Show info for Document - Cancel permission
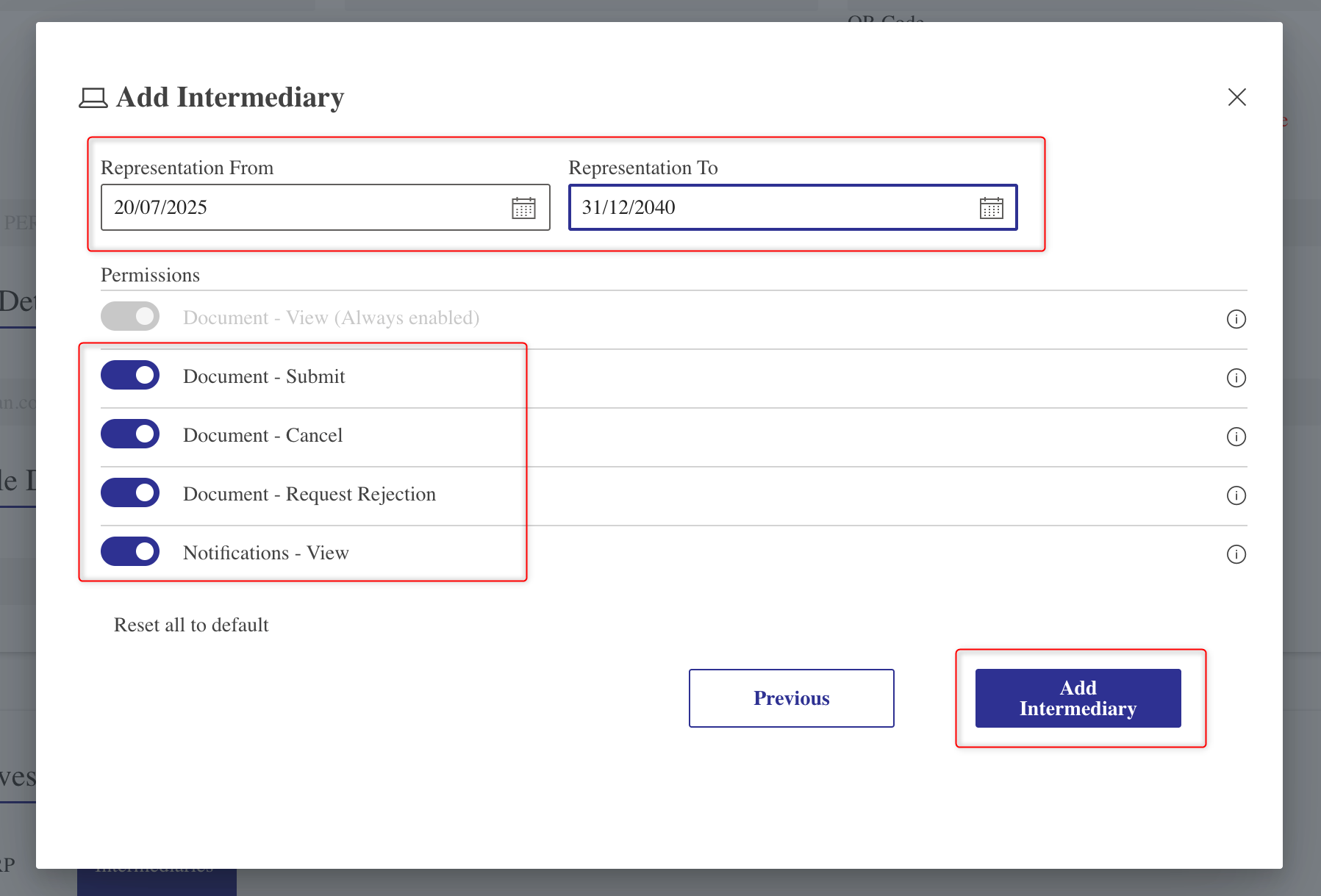This screenshot has height=896, width=1321. pyautogui.click(x=1236, y=437)
